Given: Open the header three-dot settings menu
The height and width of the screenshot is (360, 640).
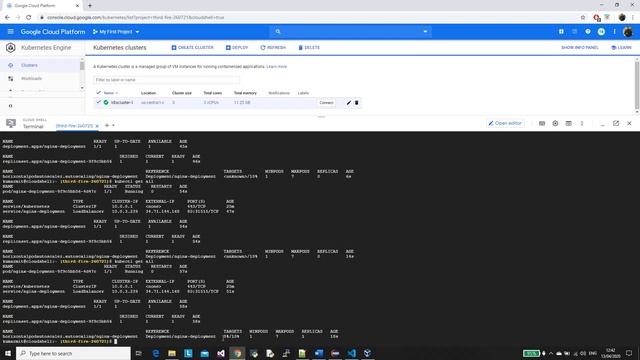Looking at the screenshot, I should tap(614, 31).
